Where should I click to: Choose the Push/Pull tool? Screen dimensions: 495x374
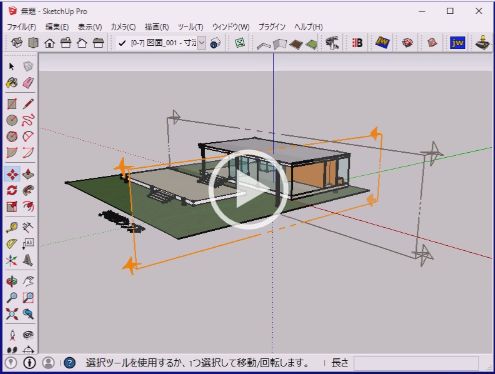coord(28,174)
